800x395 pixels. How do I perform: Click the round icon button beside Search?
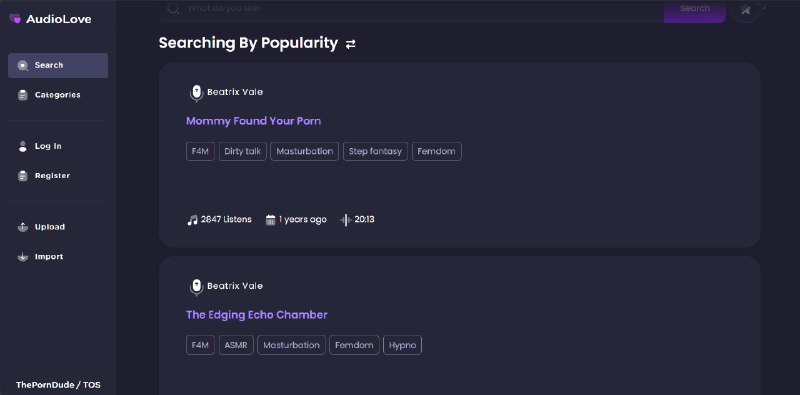[x=745, y=9]
